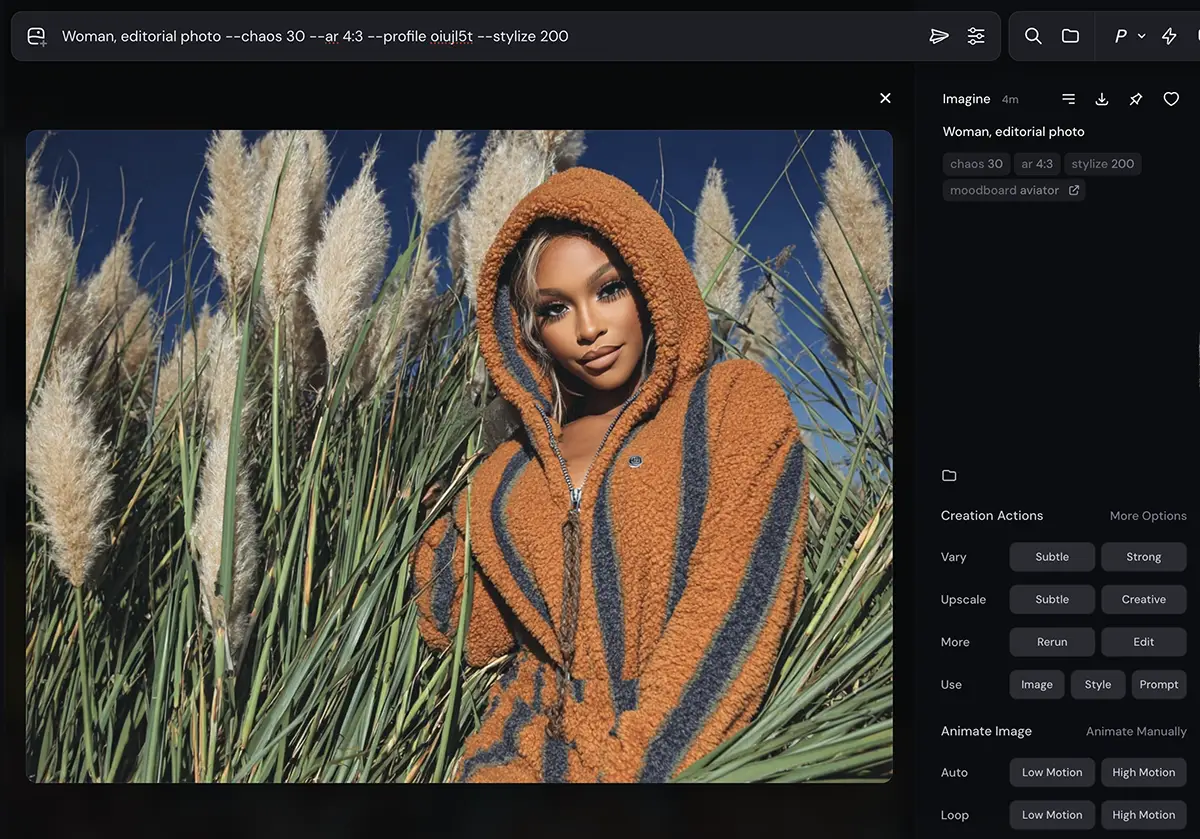
Task: Toggle the lightning bolt fast mode icon
Action: 1169,36
